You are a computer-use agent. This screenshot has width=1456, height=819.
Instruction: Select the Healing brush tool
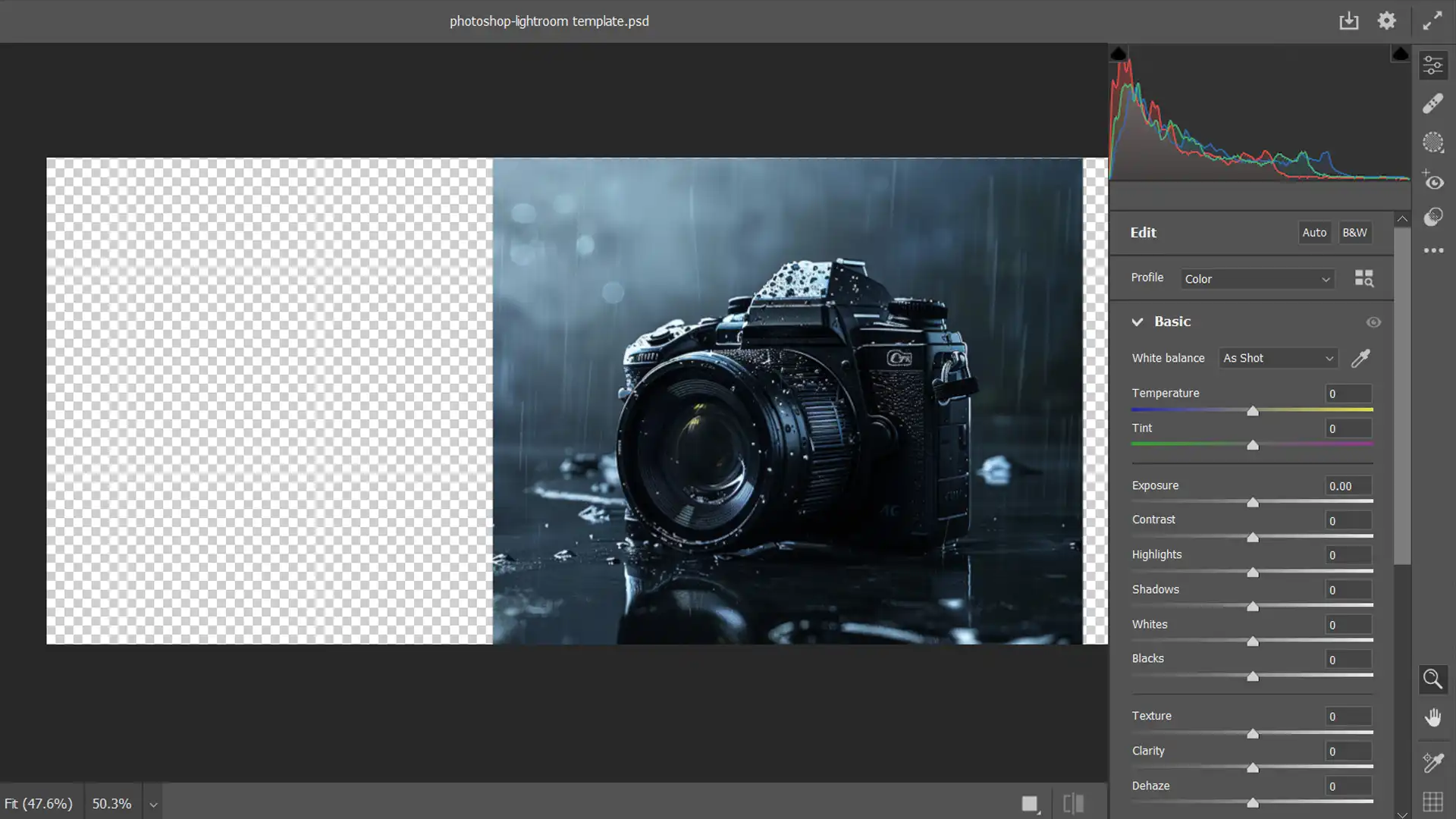(1433, 103)
